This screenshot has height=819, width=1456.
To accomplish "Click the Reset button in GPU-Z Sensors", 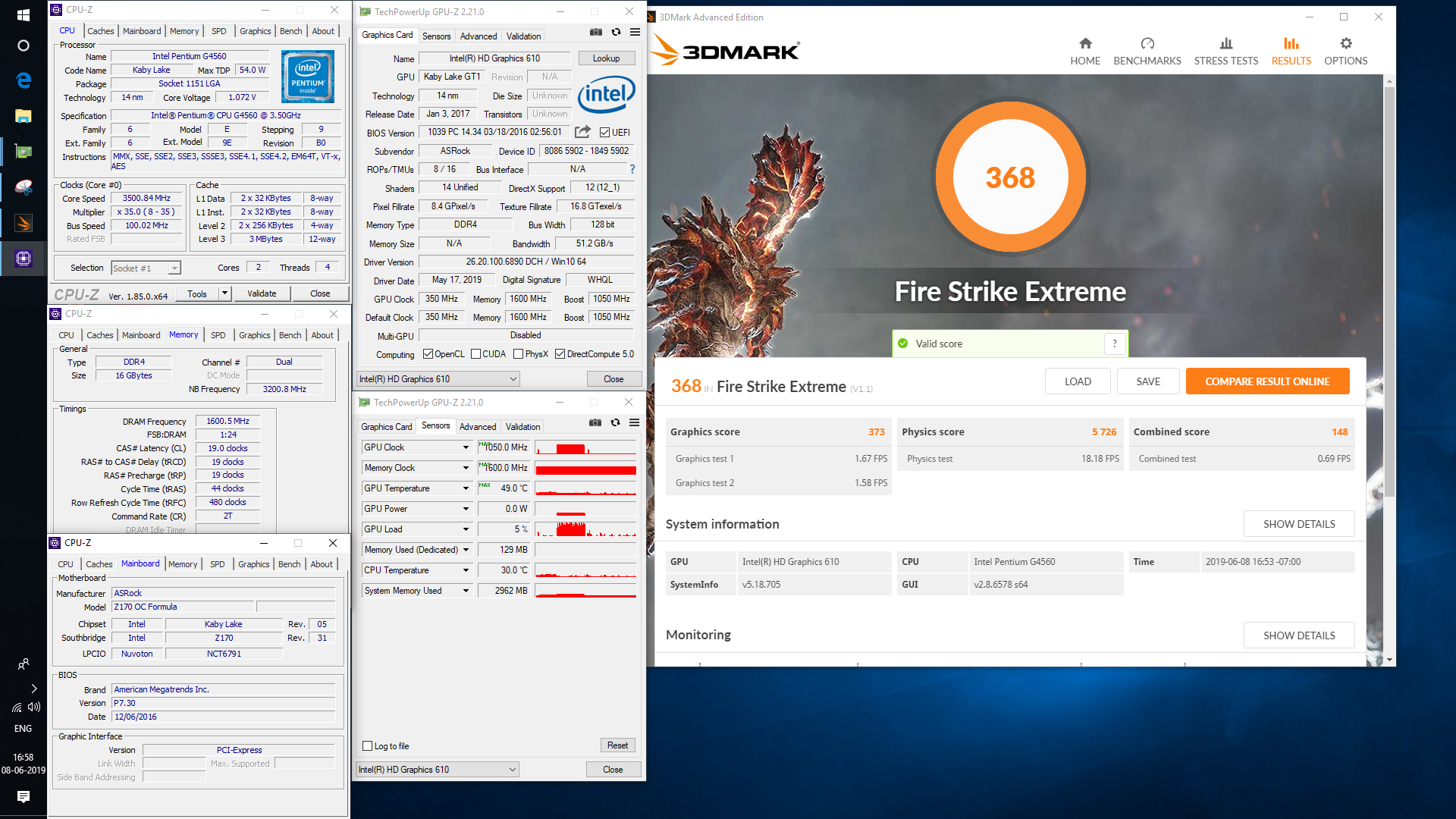I will point(617,745).
